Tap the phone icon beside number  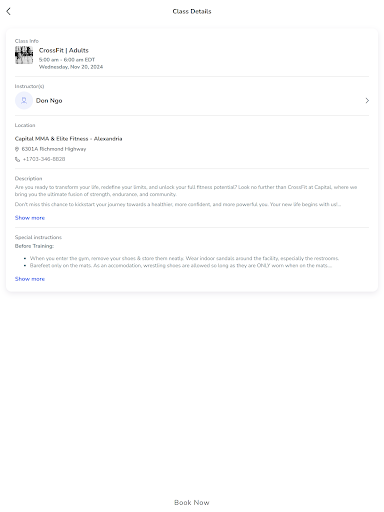pos(17,159)
